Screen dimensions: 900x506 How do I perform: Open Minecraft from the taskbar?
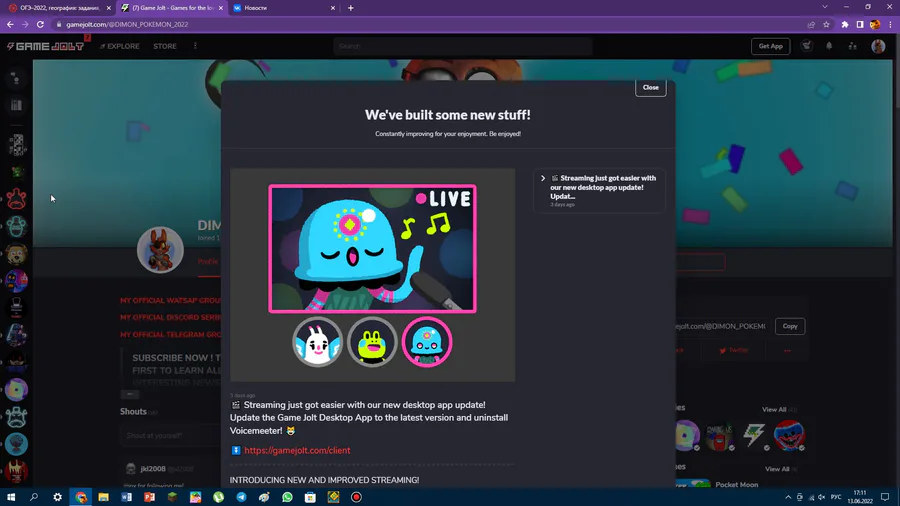172,497
